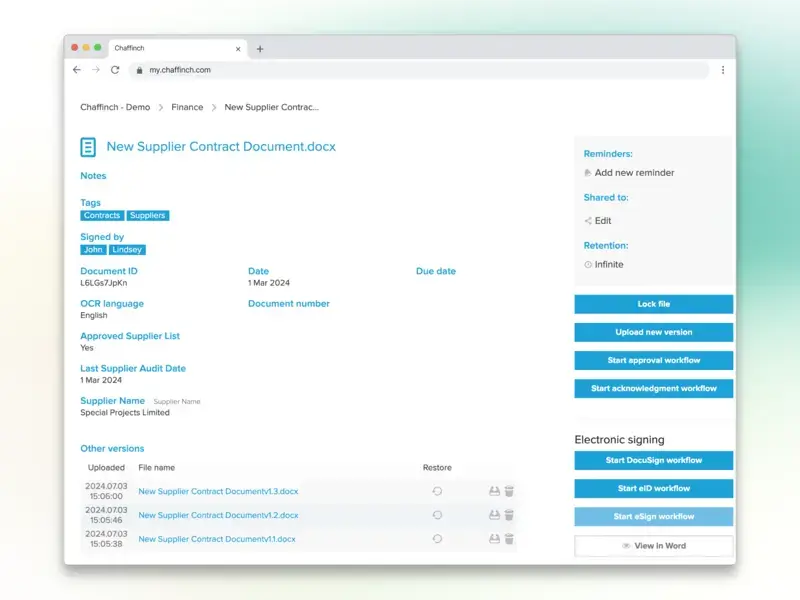Click the my.chaffinch.com address bar
This screenshot has height=600, width=800.
coord(419,70)
